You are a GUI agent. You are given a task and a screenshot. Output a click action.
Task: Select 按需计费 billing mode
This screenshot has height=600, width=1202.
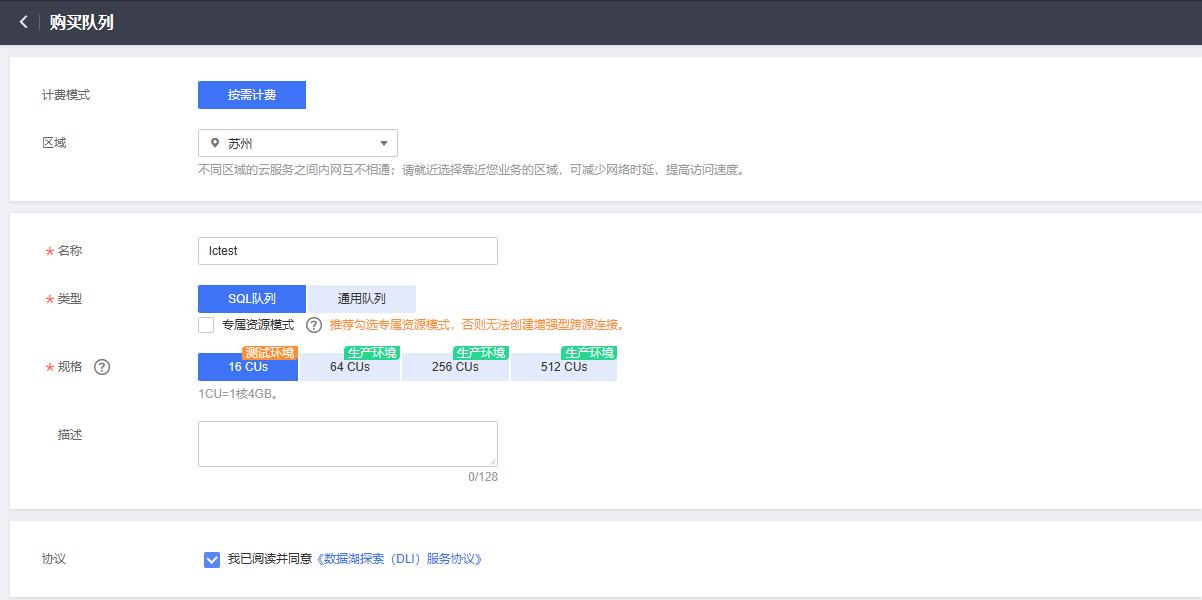tap(252, 95)
